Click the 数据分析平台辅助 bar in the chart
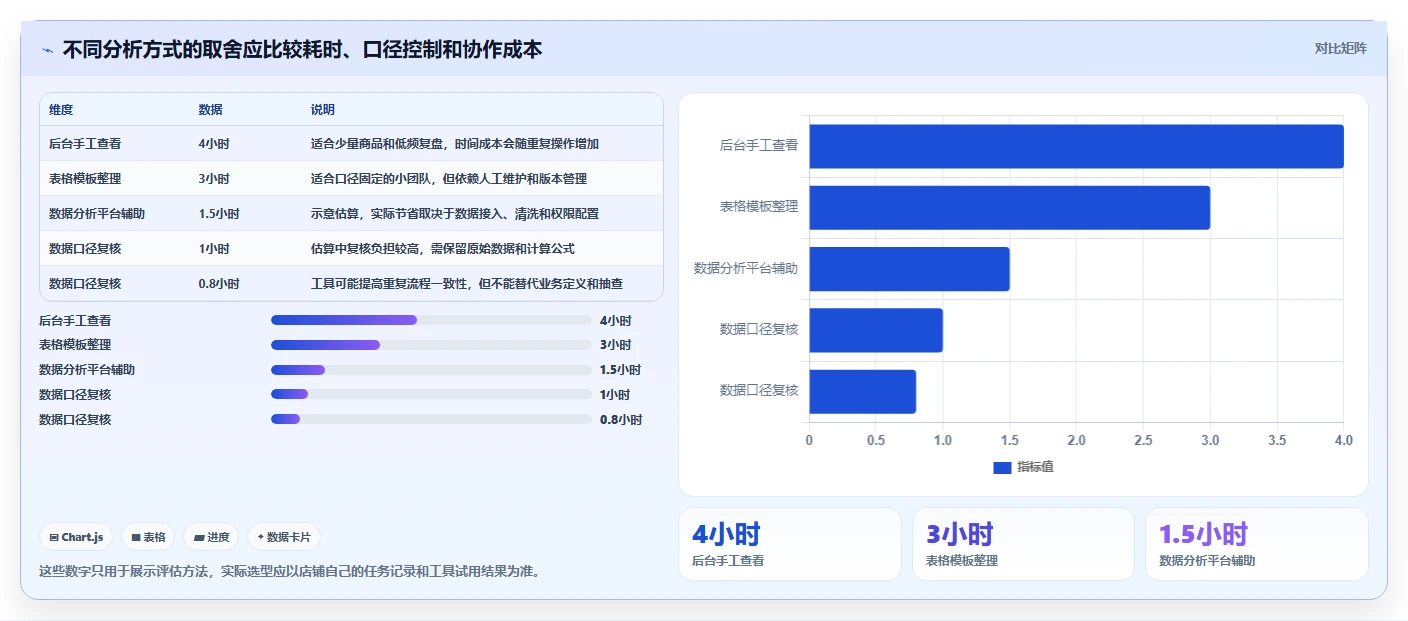 (909, 269)
